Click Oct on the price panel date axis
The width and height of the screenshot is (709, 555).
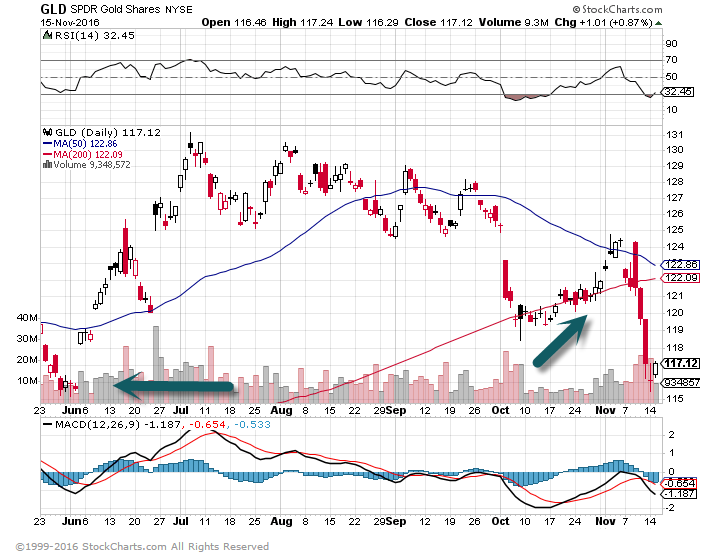tap(501, 410)
